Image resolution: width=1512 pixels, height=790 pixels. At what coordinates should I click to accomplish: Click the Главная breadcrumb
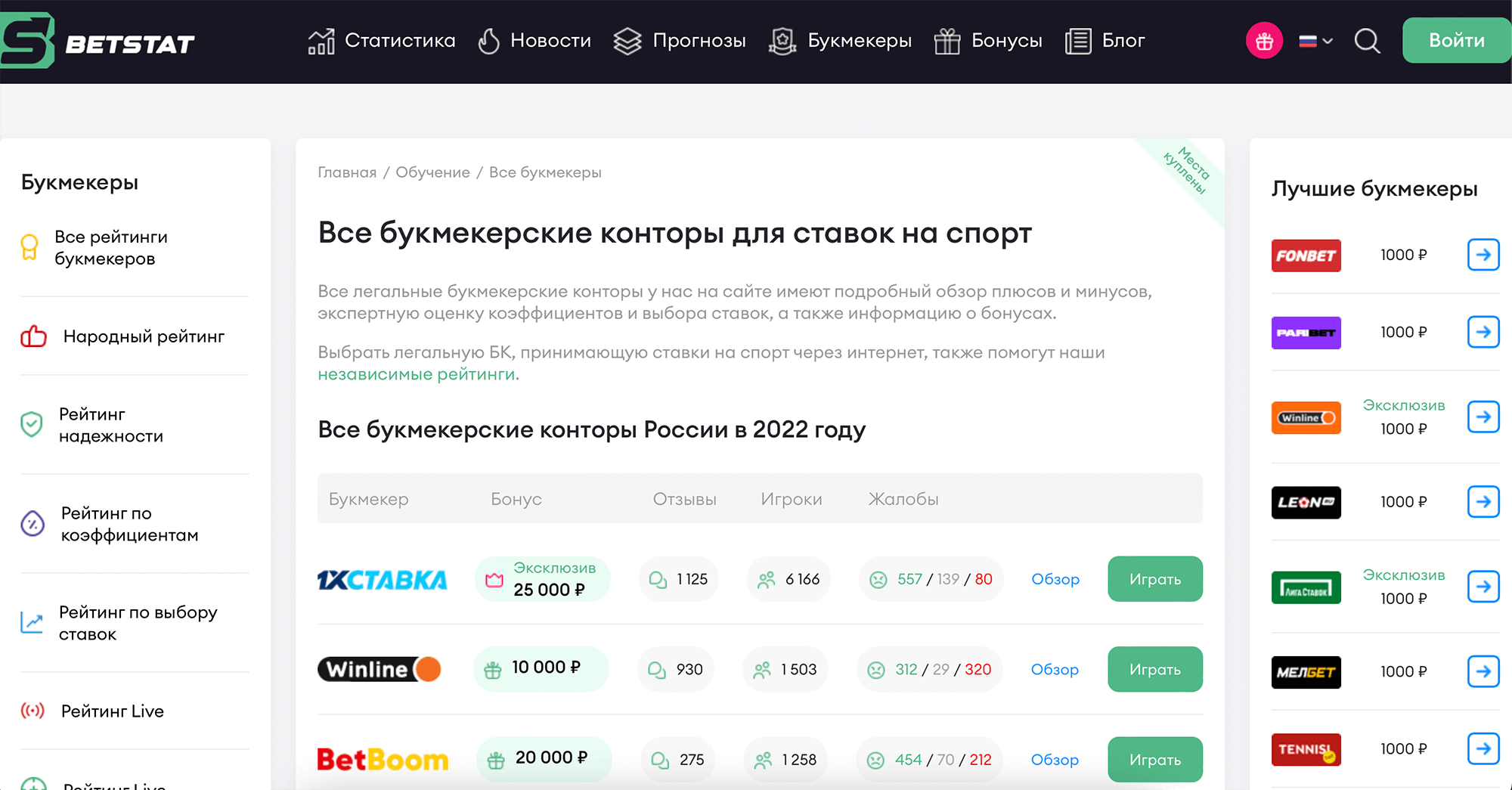pyautogui.click(x=347, y=172)
